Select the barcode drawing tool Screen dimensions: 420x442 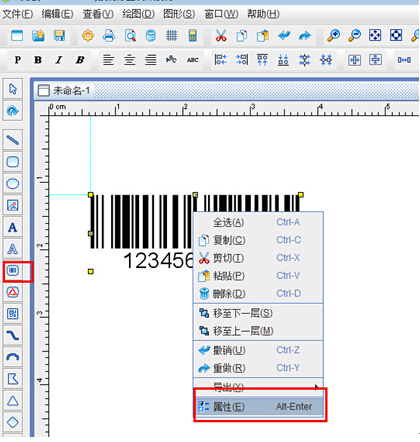[13, 271]
